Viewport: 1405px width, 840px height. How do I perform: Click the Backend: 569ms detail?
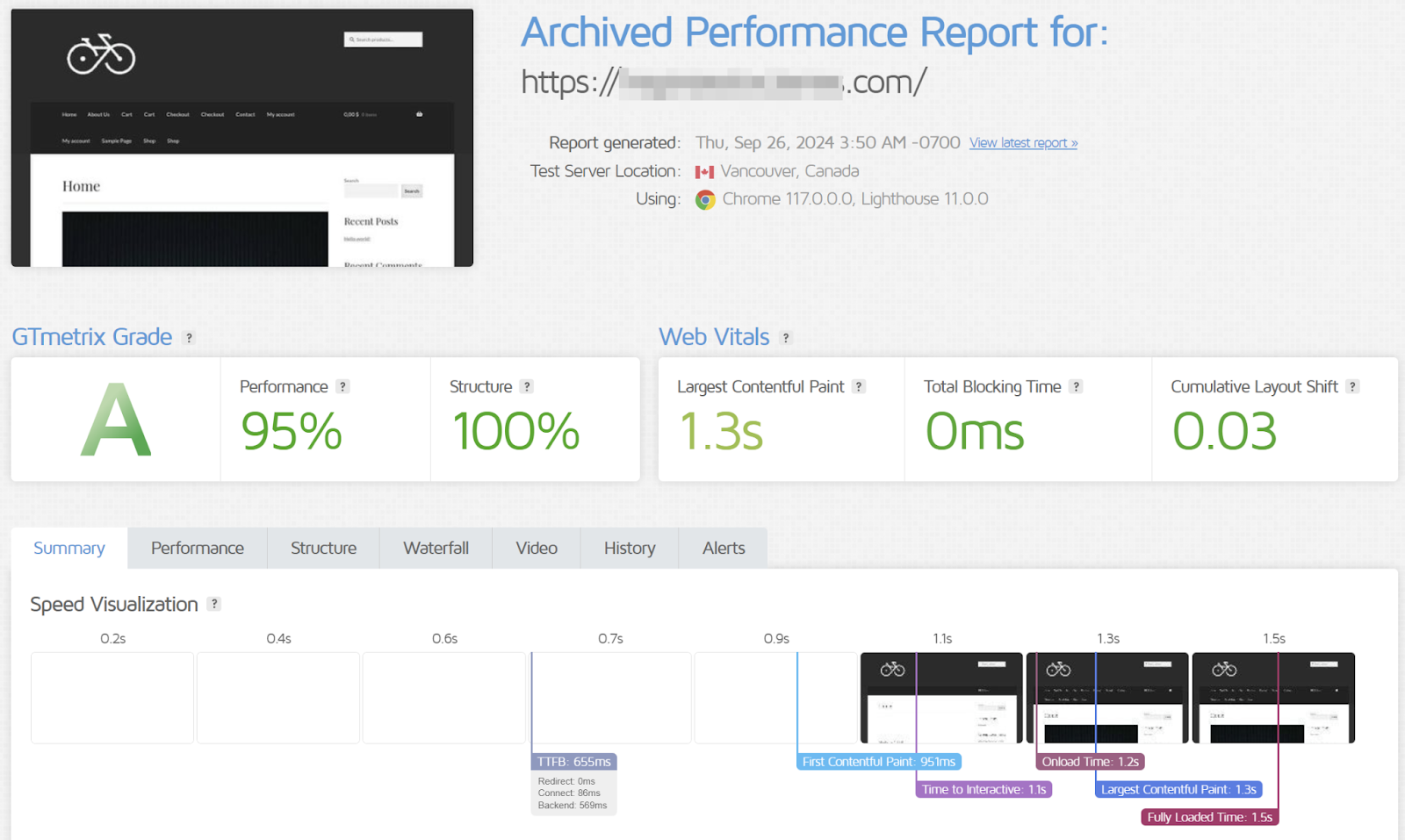(573, 805)
